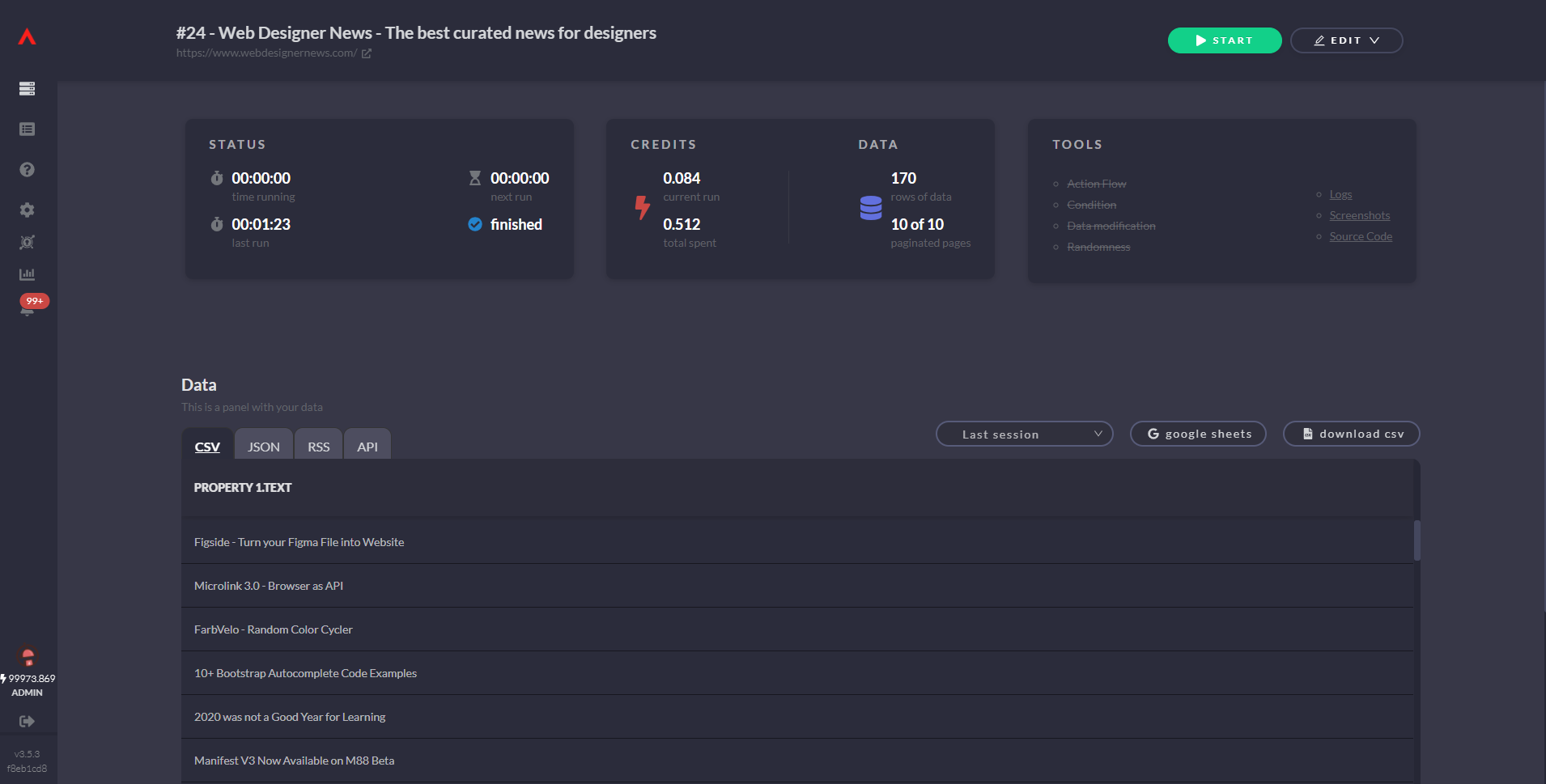The image size is (1546, 784).
Task: Expand the Last session dropdown
Action: 1025,434
